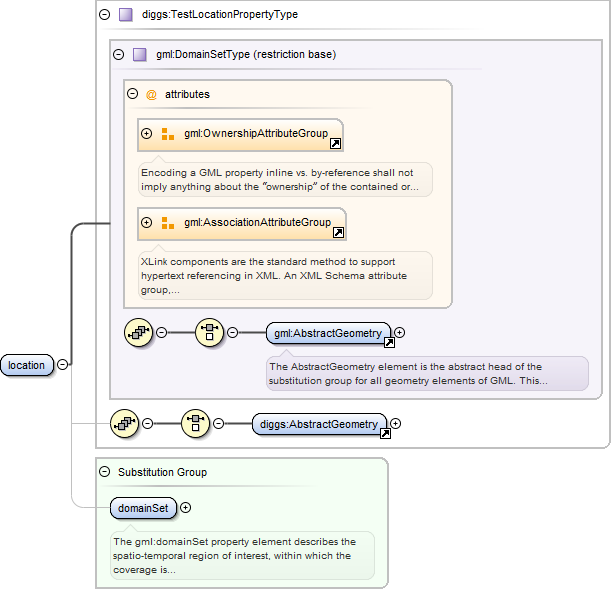Select the location root element
Image resolution: width=612 pixels, height=590 pixels.
point(27,365)
